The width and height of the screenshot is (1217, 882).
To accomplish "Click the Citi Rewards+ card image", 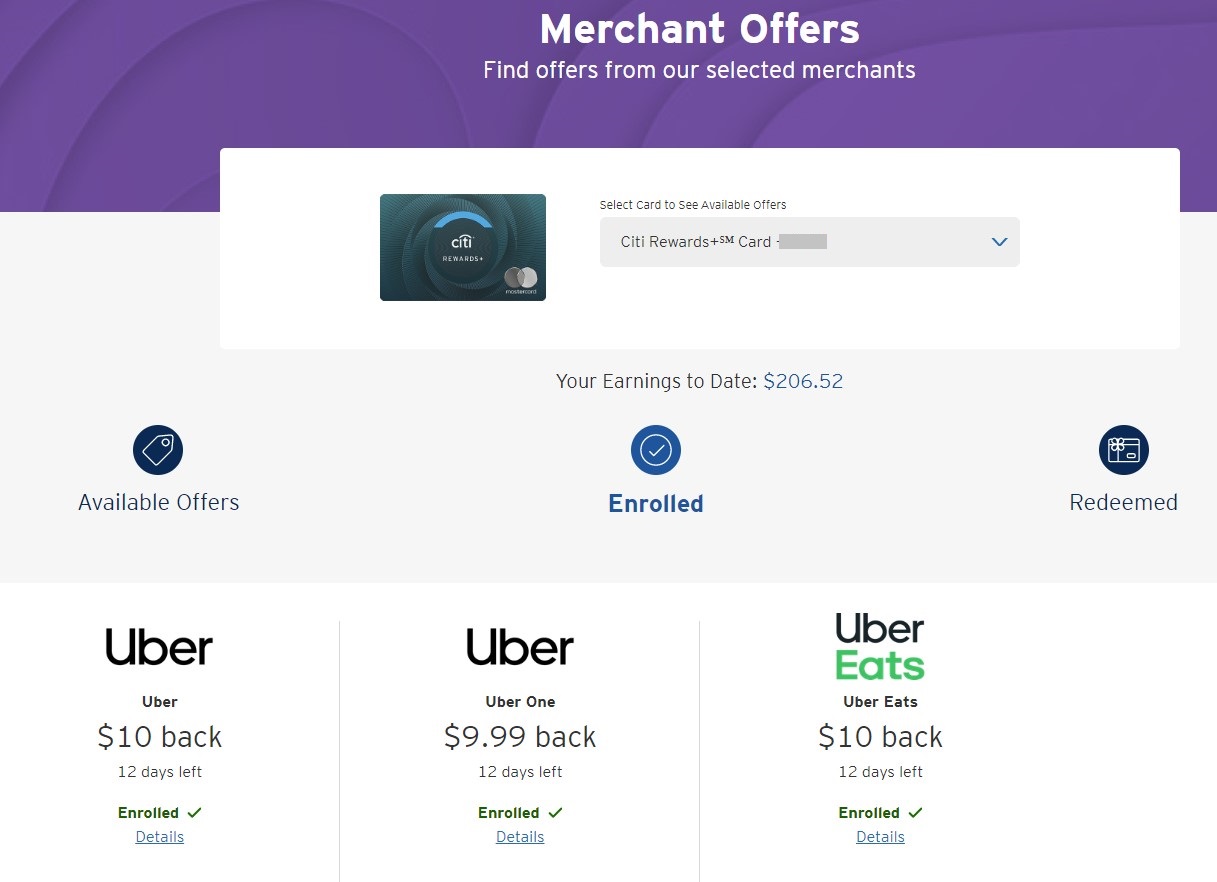I will click(x=462, y=247).
